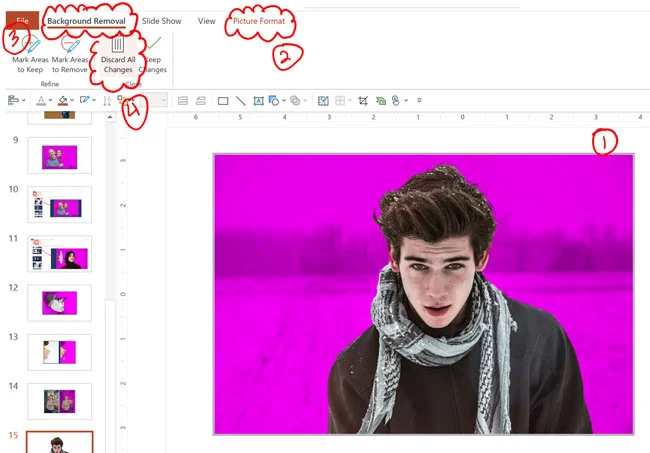The width and height of the screenshot is (650, 453).
Task: Click the Send Backward icon
Action: coord(201,101)
